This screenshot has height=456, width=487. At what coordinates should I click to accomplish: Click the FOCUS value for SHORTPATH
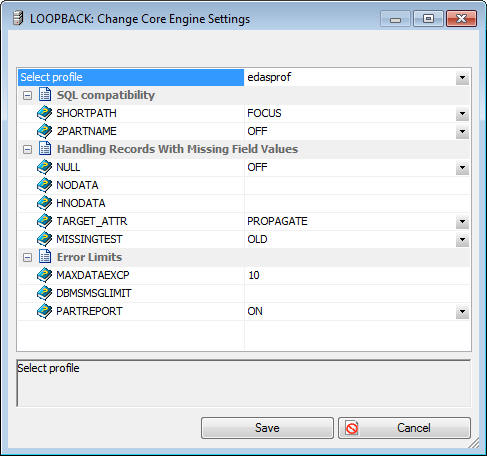264,113
